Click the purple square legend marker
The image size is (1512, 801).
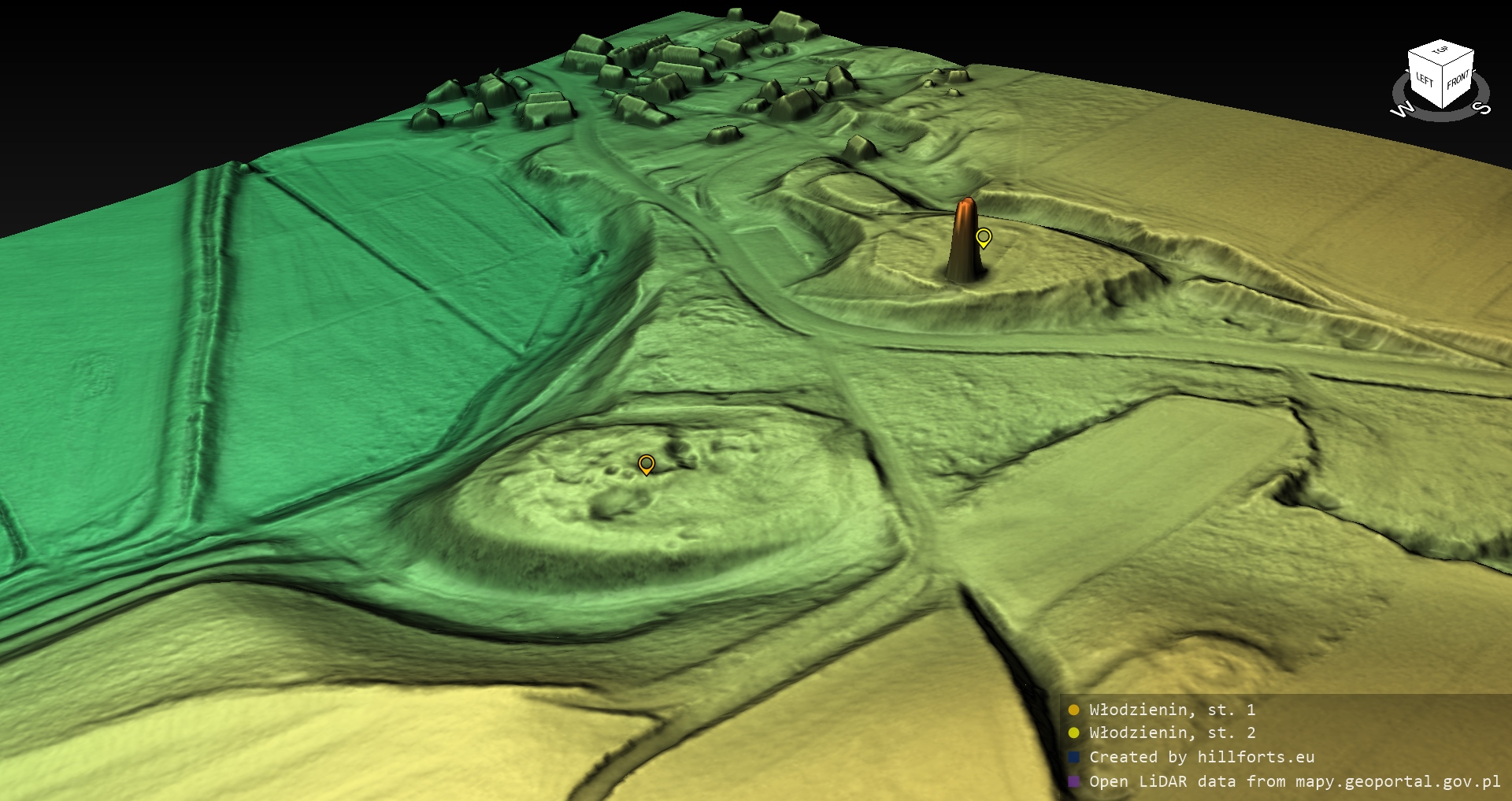pos(1073,781)
